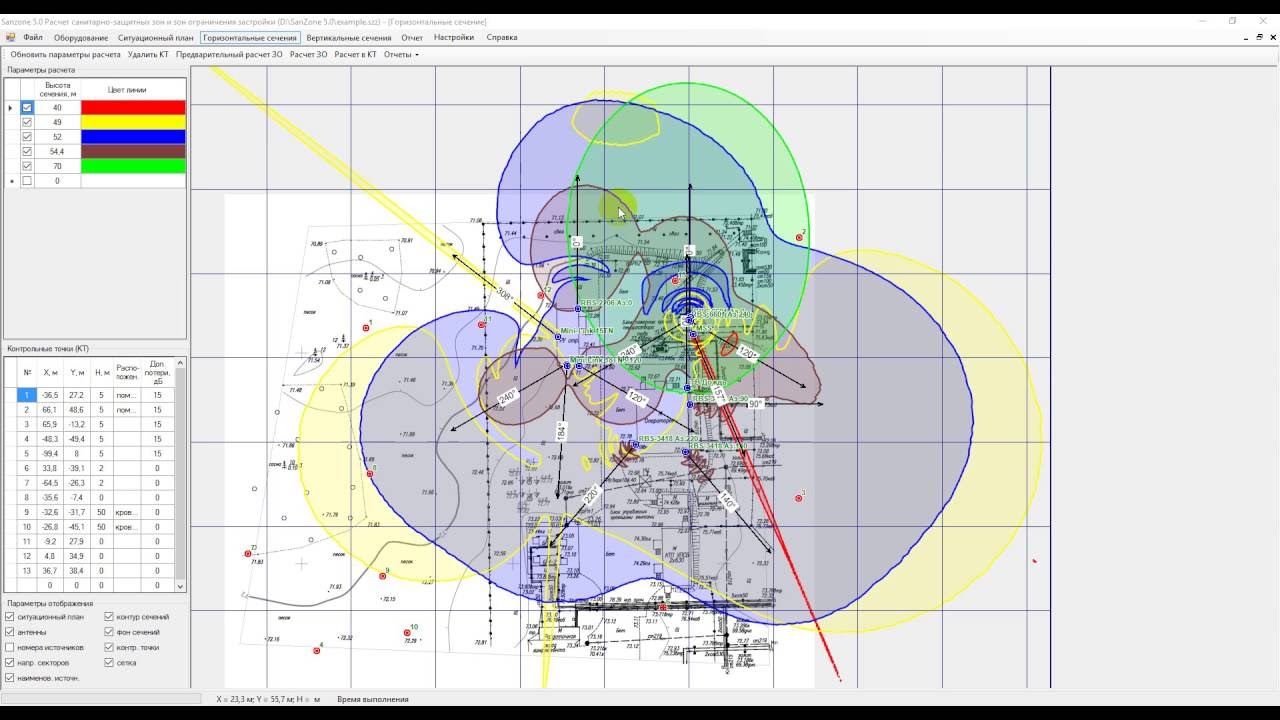Select control point 3 marker on map
Viewport: 1280px width, 720px height.
tap(798, 498)
